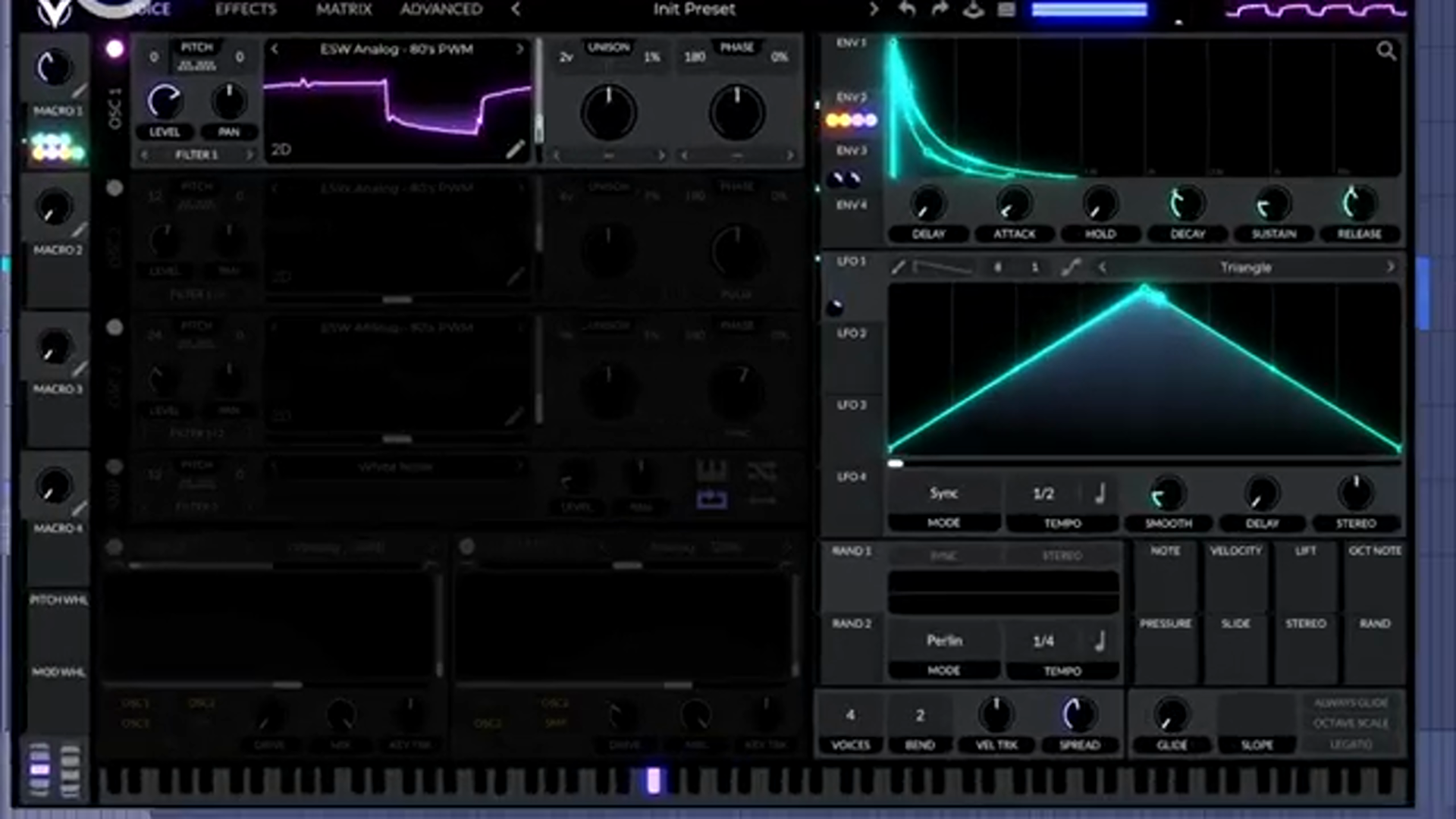Click the LFO 1 smooth curve icon

click(1071, 267)
